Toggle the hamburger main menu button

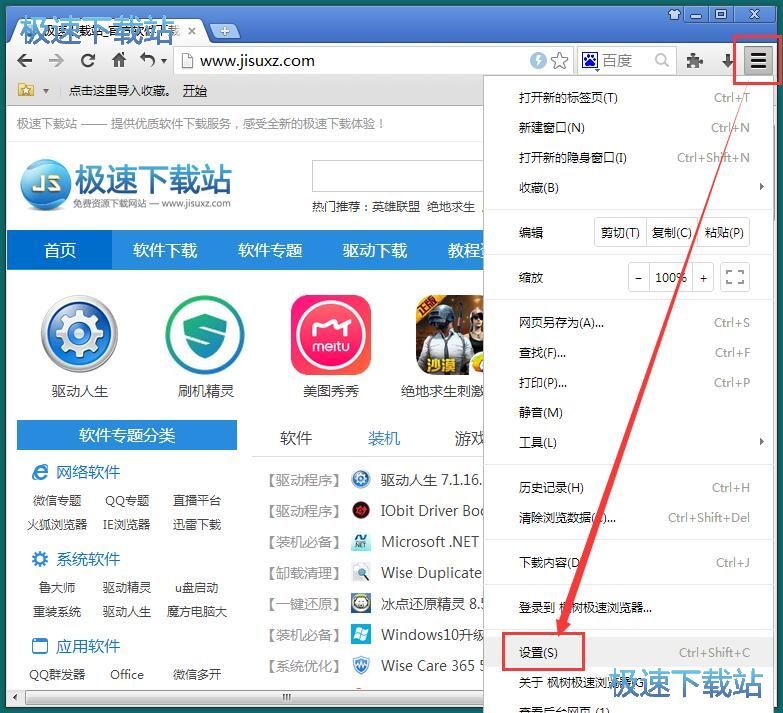coord(758,61)
